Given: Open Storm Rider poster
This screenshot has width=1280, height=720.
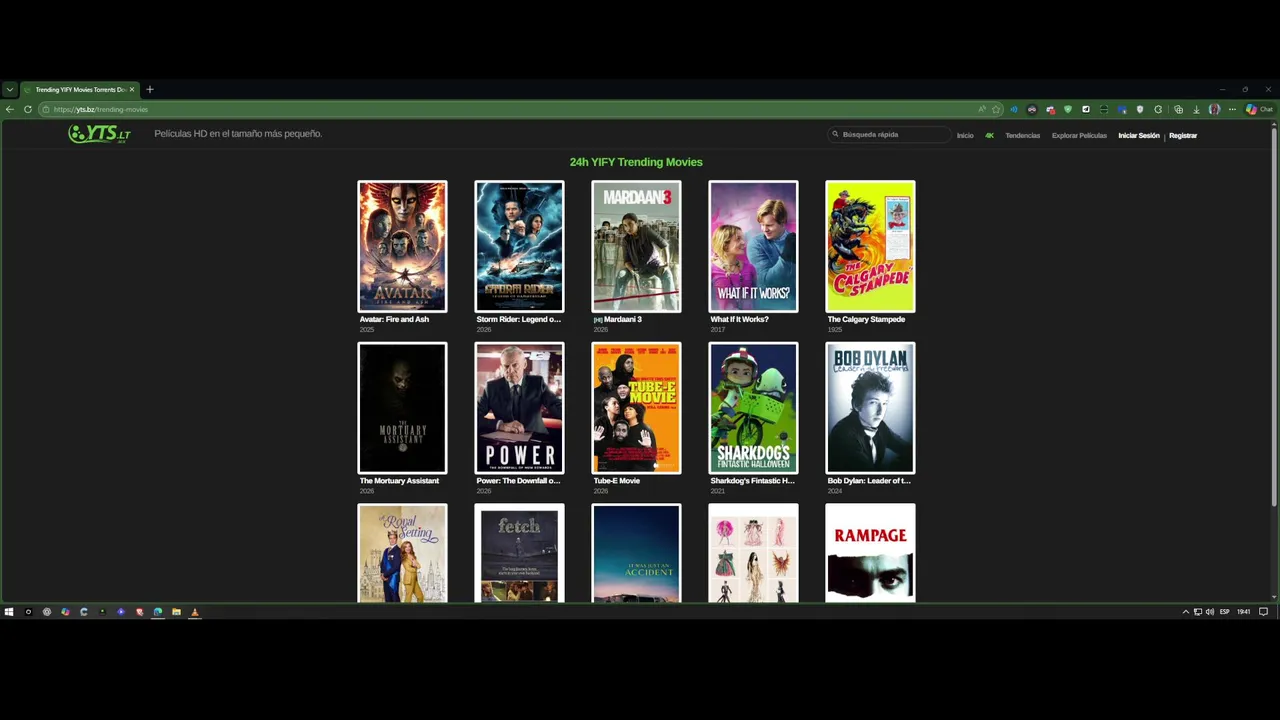Looking at the screenshot, I should pos(519,246).
